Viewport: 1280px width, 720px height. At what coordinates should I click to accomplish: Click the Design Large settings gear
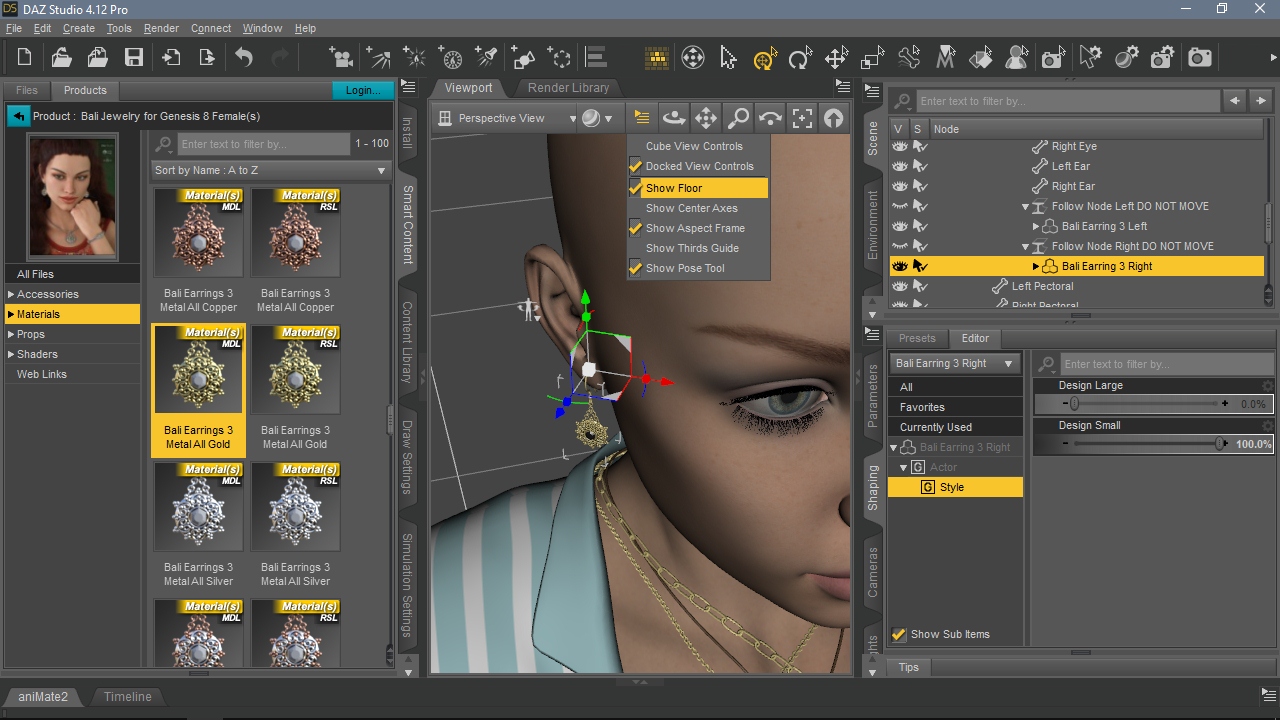pyautogui.click(x=1268, y=386)
